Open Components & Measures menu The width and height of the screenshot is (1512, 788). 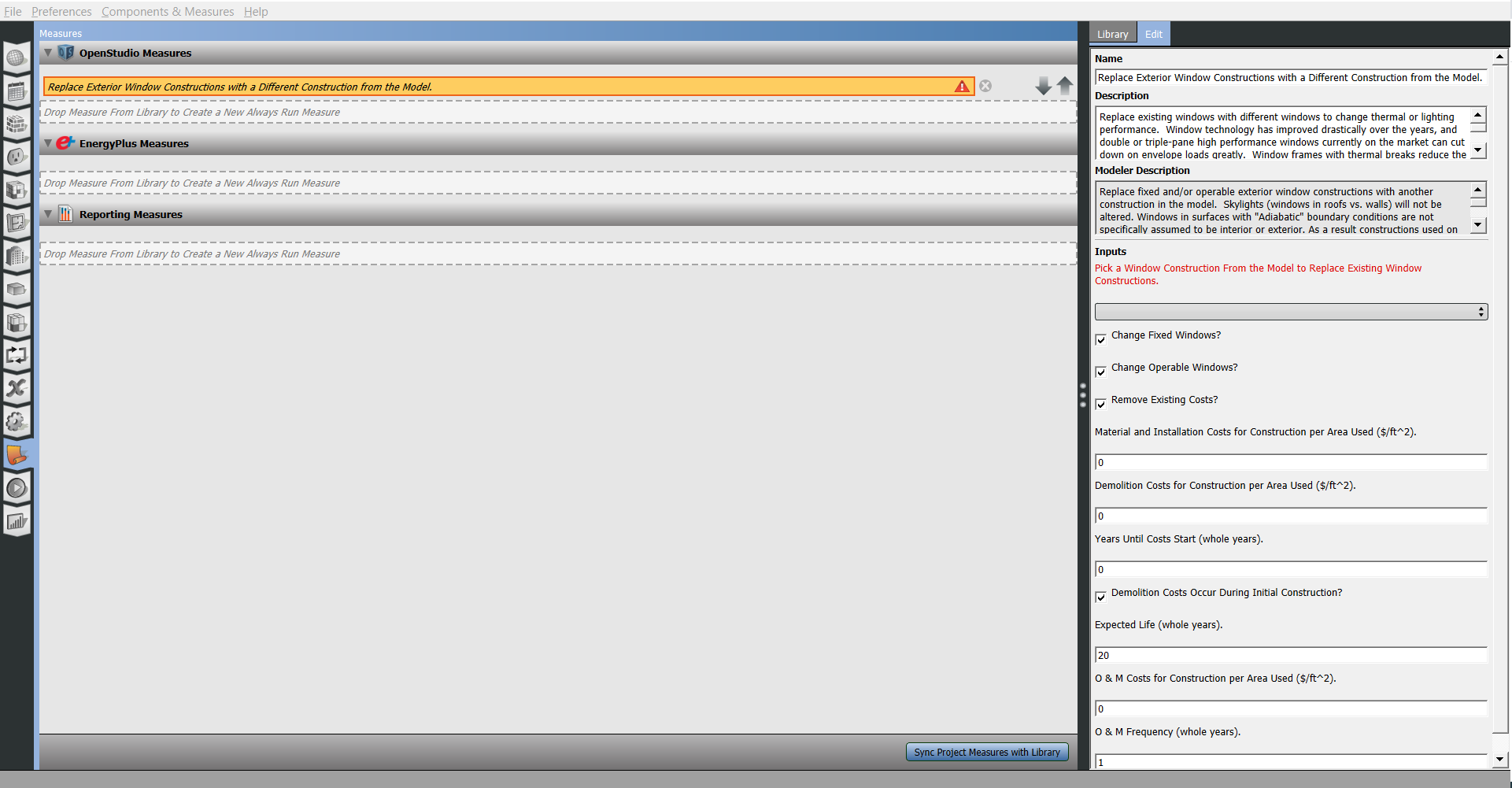pyautogui.click(x=168, y=11)
